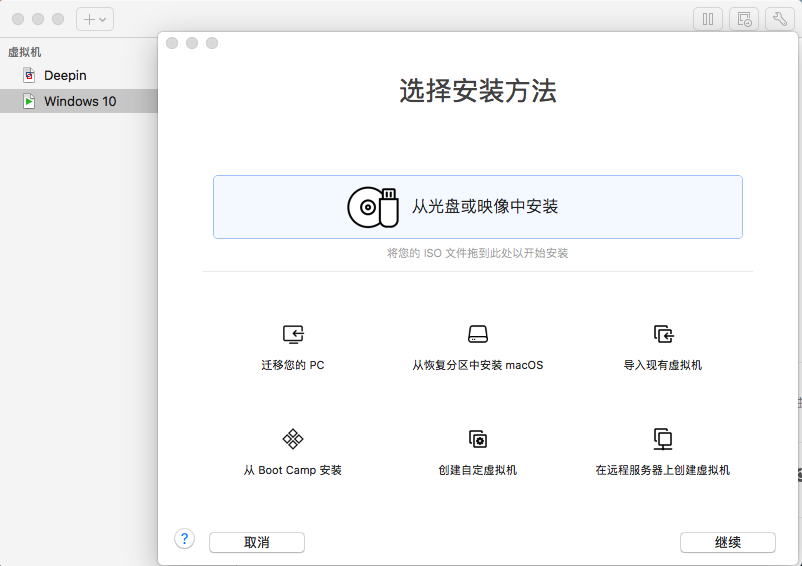Image resolution: width=802 pixels, height=566 pixels.
Task: Select 从 Boot Camp 安装 icon
Action: [x=293, y=439]
